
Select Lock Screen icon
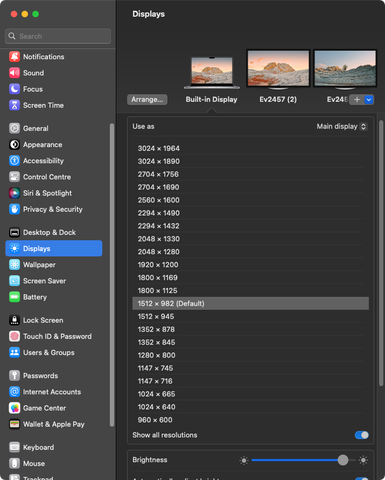14,320
